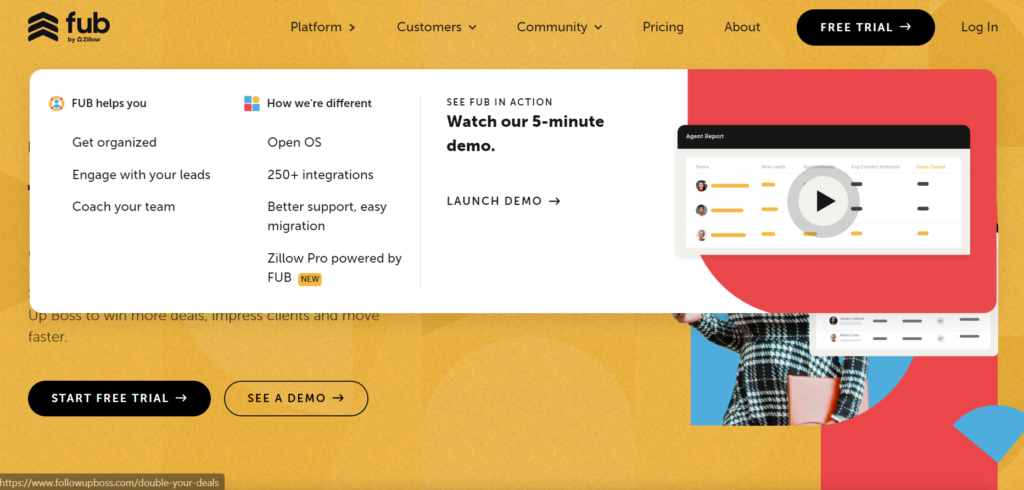
Task: Click the SEE A DEMO button
Action: (296, 398)
